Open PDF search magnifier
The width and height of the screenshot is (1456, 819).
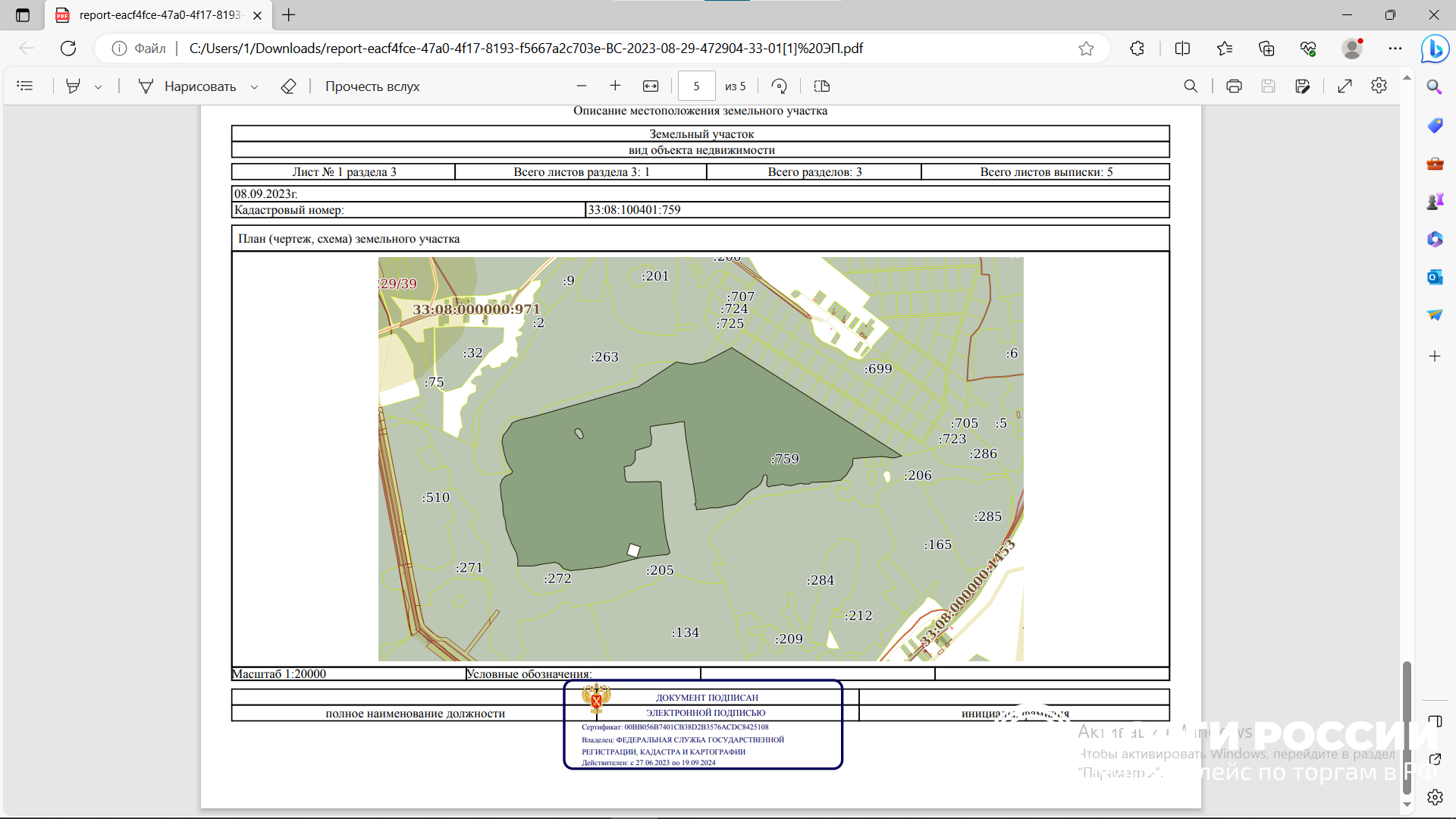pos(1191,86)
